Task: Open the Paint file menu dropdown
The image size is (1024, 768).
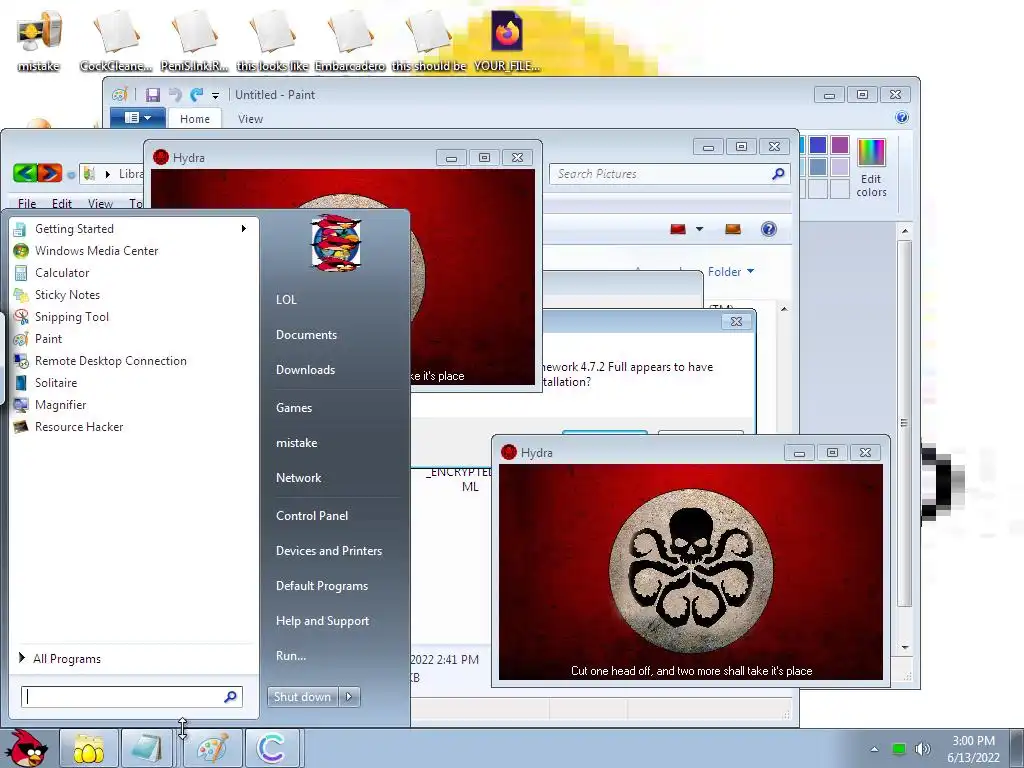Action: point(137,118)
